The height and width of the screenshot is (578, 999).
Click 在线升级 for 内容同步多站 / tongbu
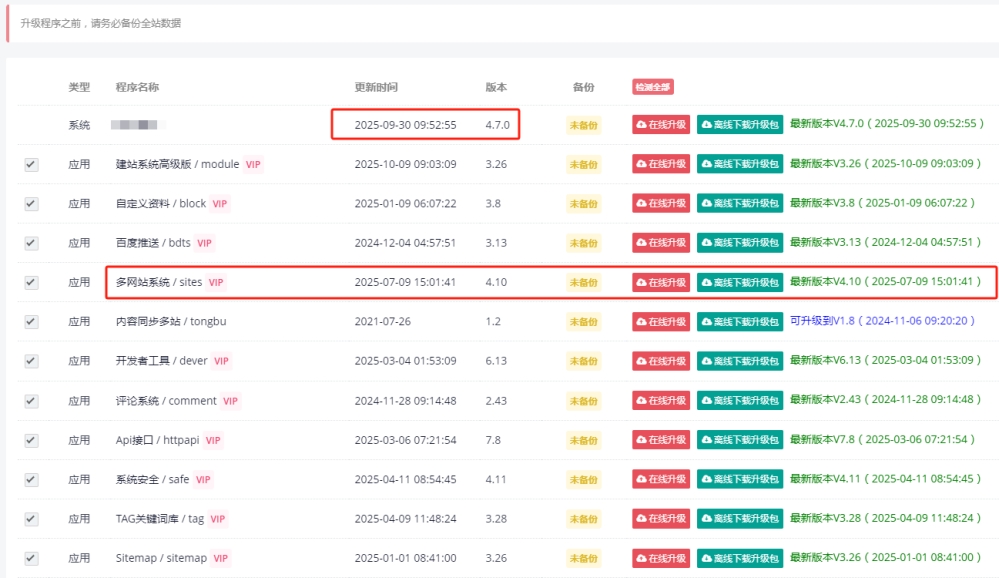(x=661, y=322)
